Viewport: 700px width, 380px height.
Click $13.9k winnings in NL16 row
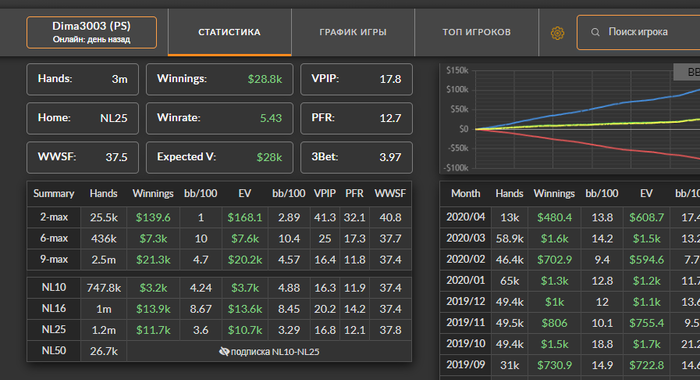pyautogui.click(x=153, y=309)
